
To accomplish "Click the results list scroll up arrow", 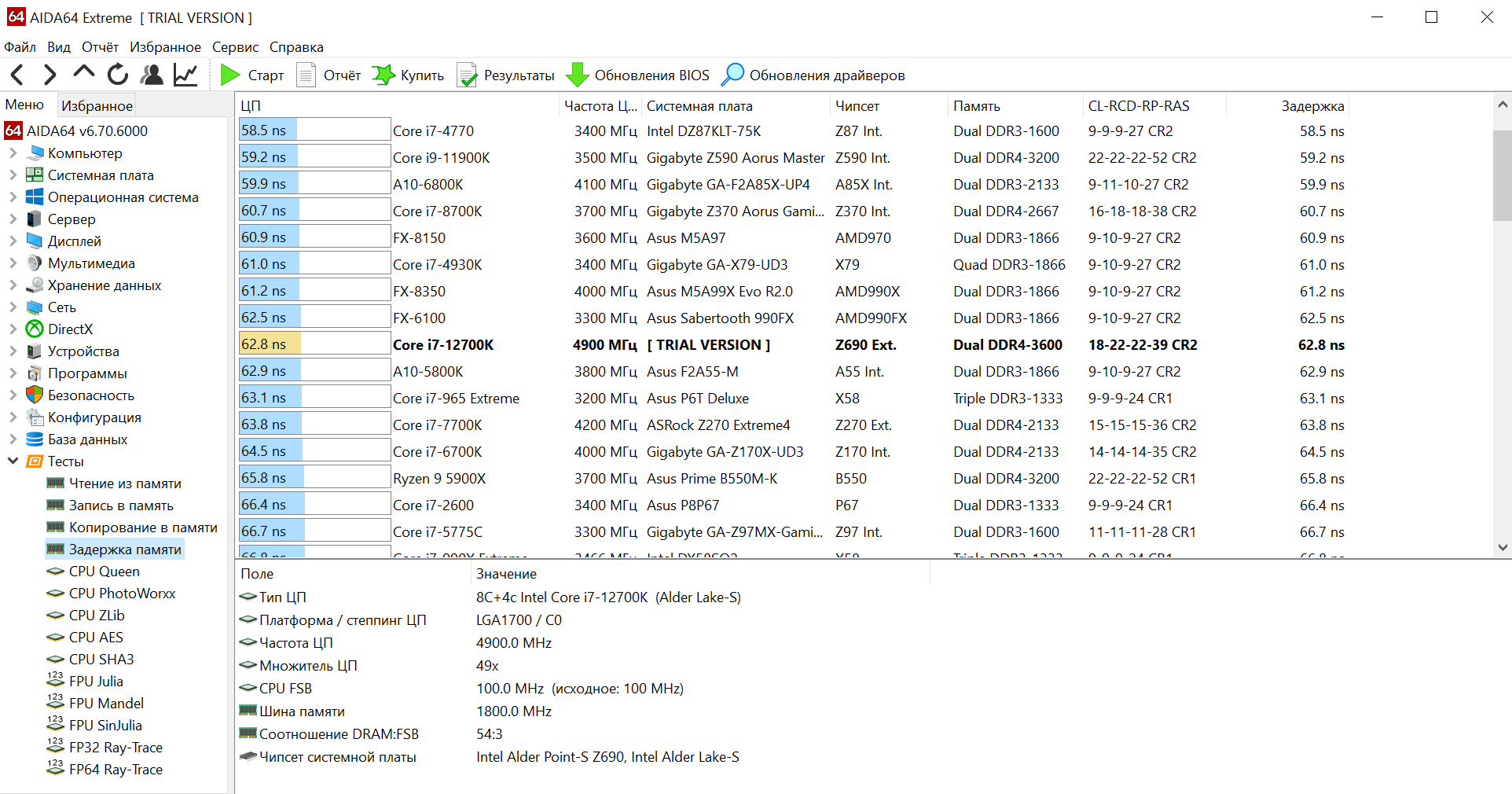I will pos(1503,104).
